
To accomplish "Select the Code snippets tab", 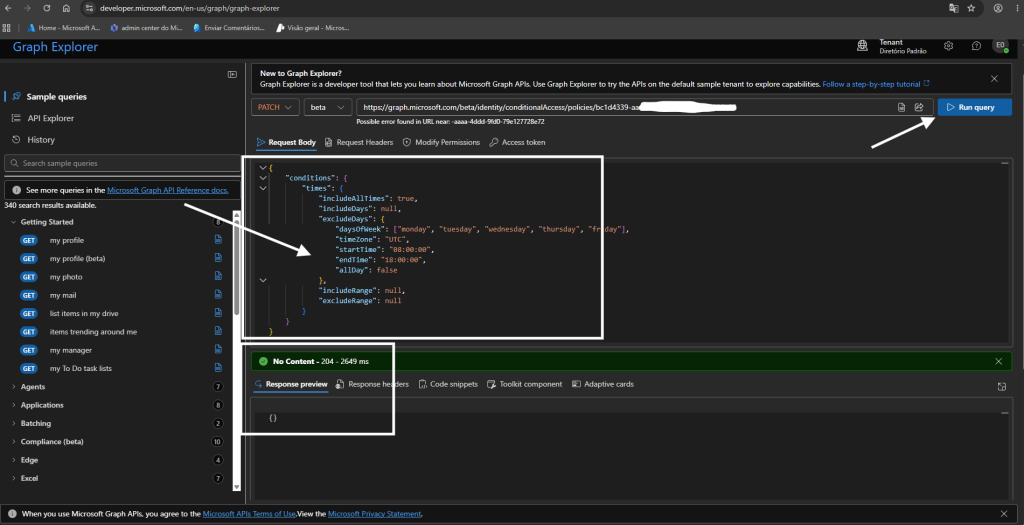I will (x=448, y=384).
